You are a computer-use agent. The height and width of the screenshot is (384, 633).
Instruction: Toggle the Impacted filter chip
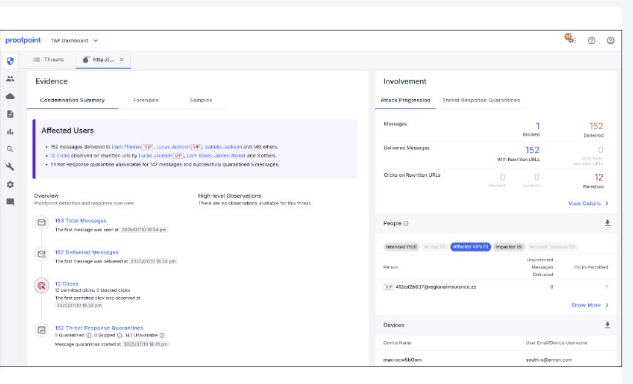click(509, 247)
